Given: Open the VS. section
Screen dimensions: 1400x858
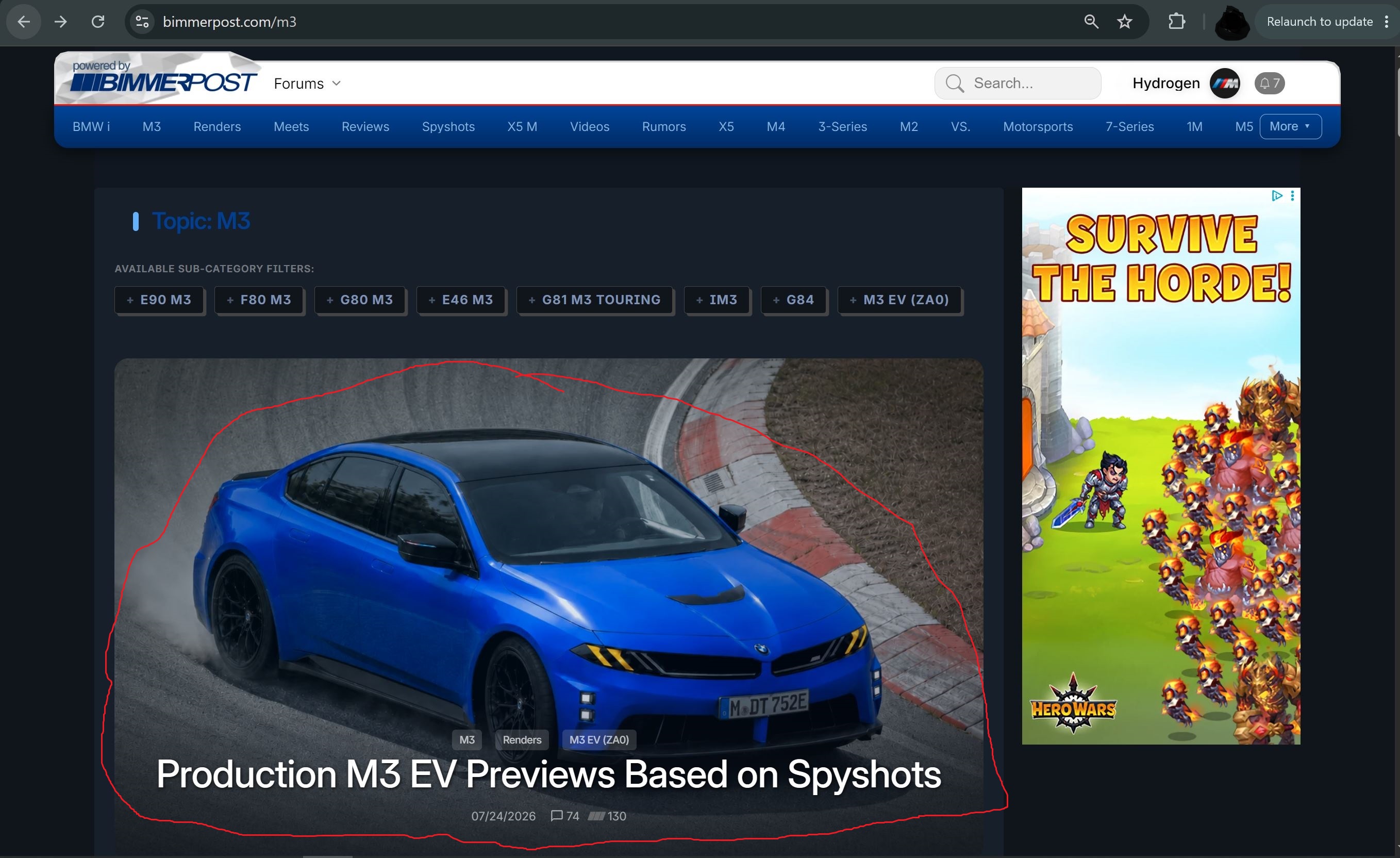Looking at the screenshot, I should 961,127.
